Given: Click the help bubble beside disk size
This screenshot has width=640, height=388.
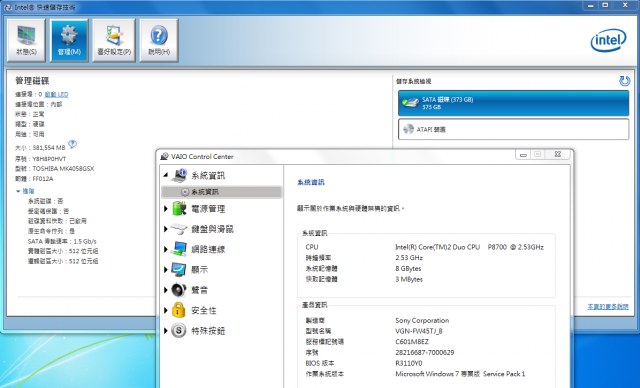Looking at the screenshot, I should click(x=72, y=144).
